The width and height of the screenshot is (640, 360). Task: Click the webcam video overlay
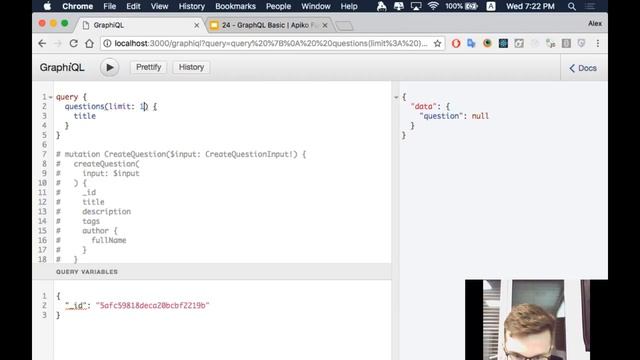(536, 320)
